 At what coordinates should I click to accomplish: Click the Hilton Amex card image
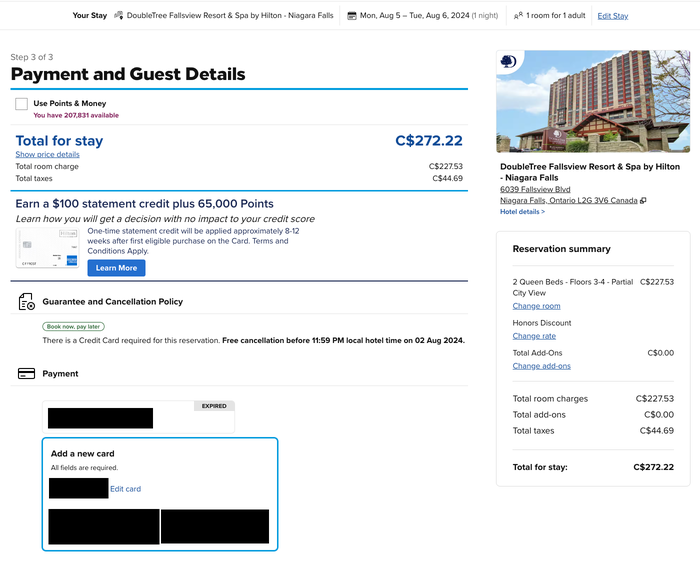point(47,248)
